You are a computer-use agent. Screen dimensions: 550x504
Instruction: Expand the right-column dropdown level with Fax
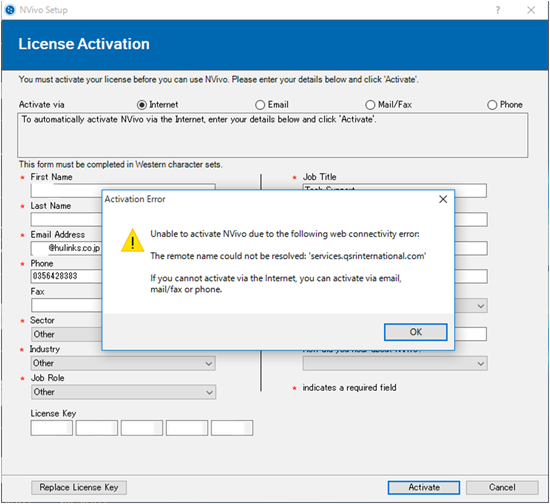pos(471,305)
